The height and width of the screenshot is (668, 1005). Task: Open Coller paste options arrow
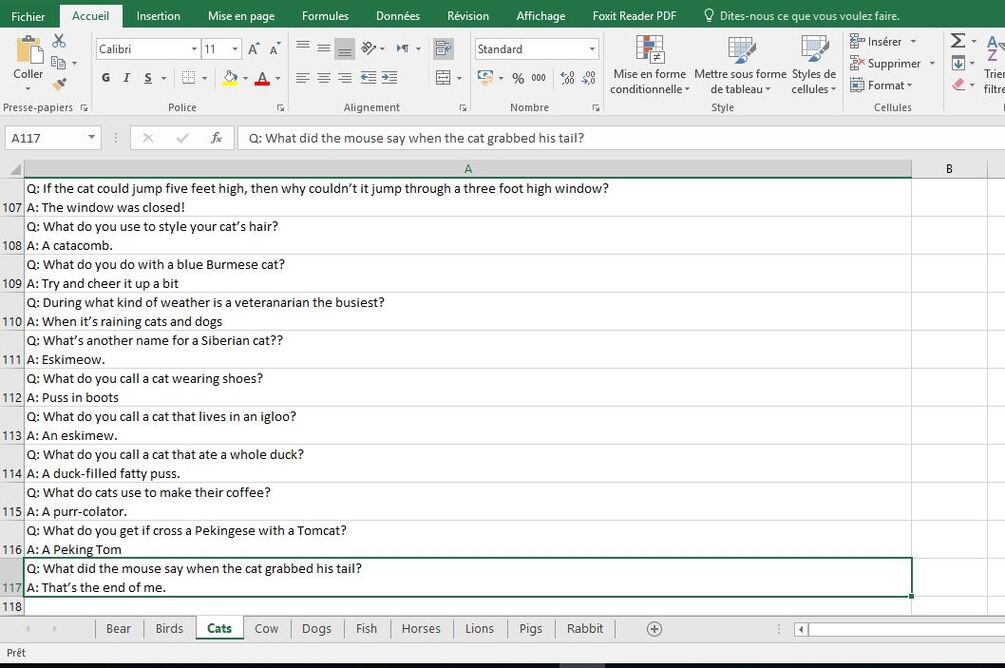[x=28, y=88]
